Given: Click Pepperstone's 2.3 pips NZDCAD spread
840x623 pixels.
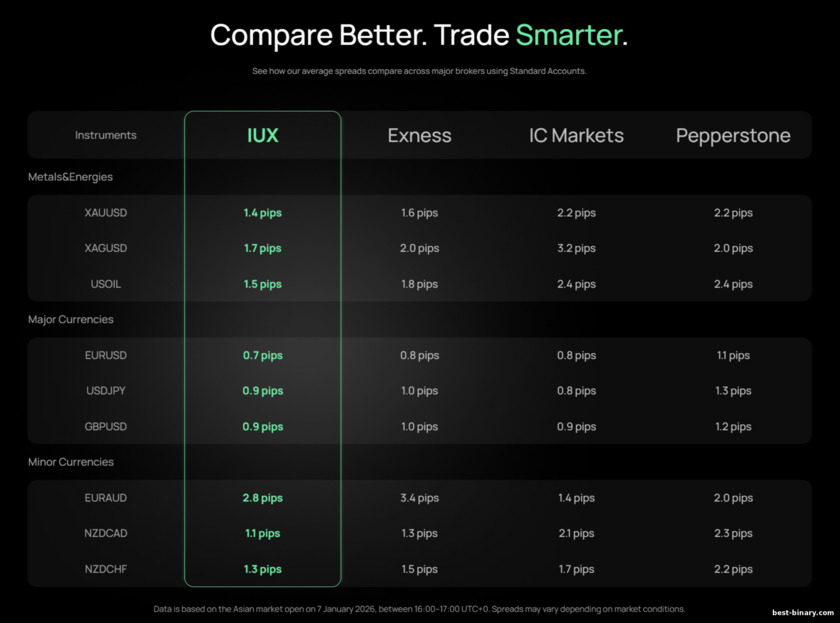Looking at the screenshot, I should pyautogui.click(x=733, y=533).
